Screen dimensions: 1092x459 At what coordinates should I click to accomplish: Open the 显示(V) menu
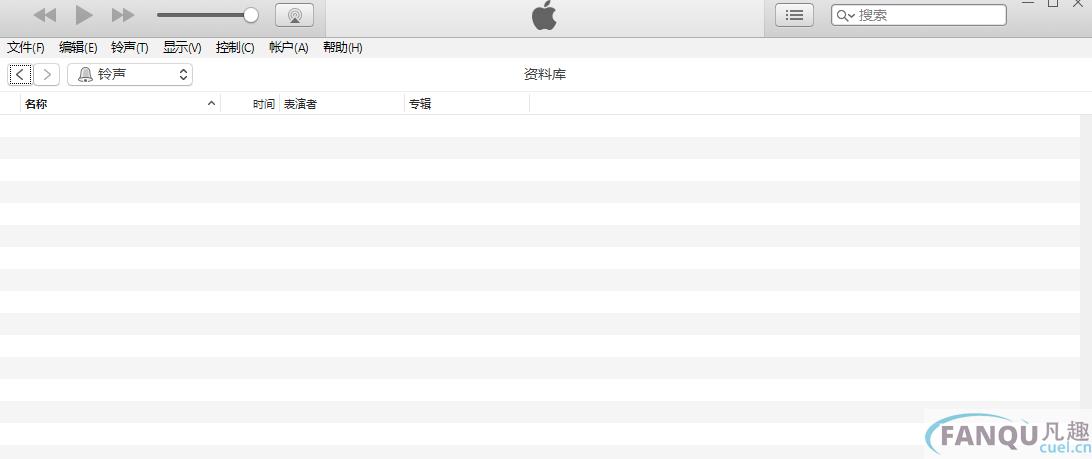click(182, 47)
